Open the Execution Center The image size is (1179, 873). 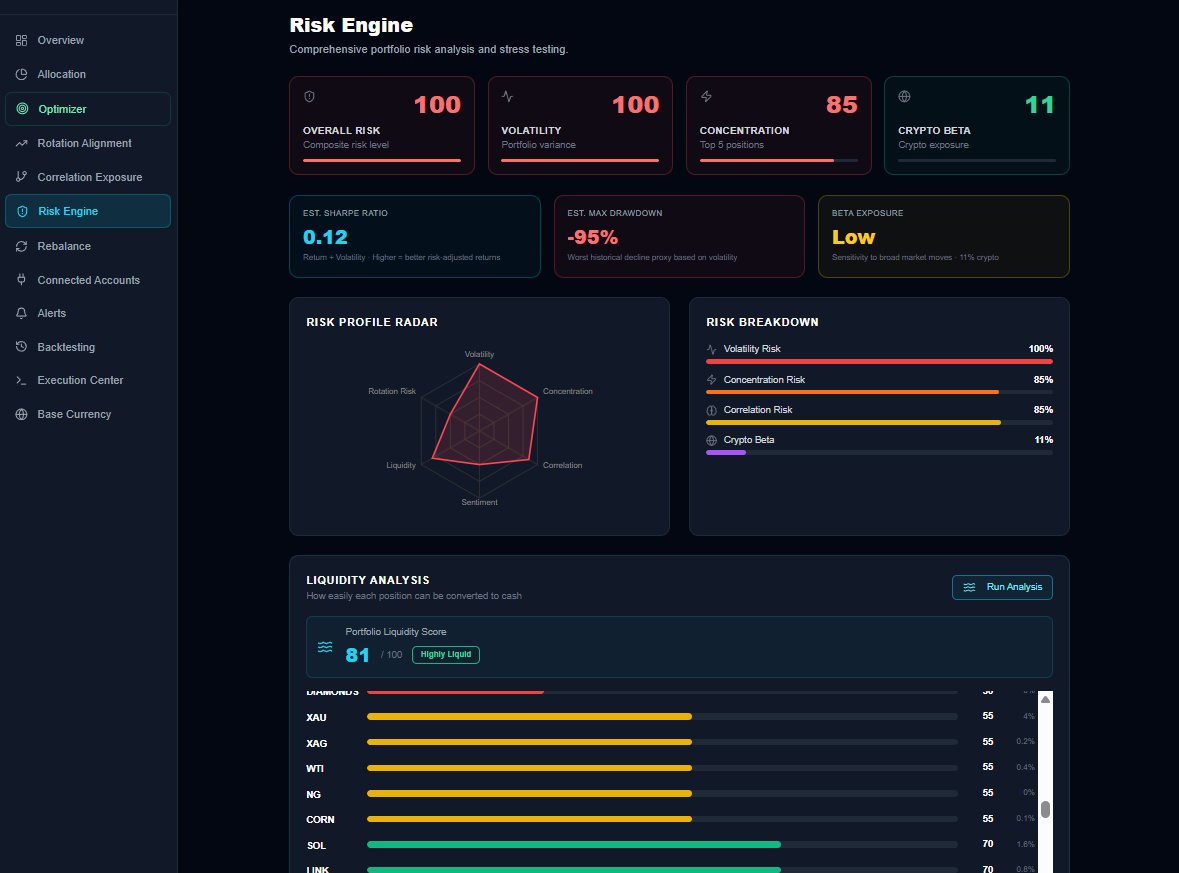[88, 380]
